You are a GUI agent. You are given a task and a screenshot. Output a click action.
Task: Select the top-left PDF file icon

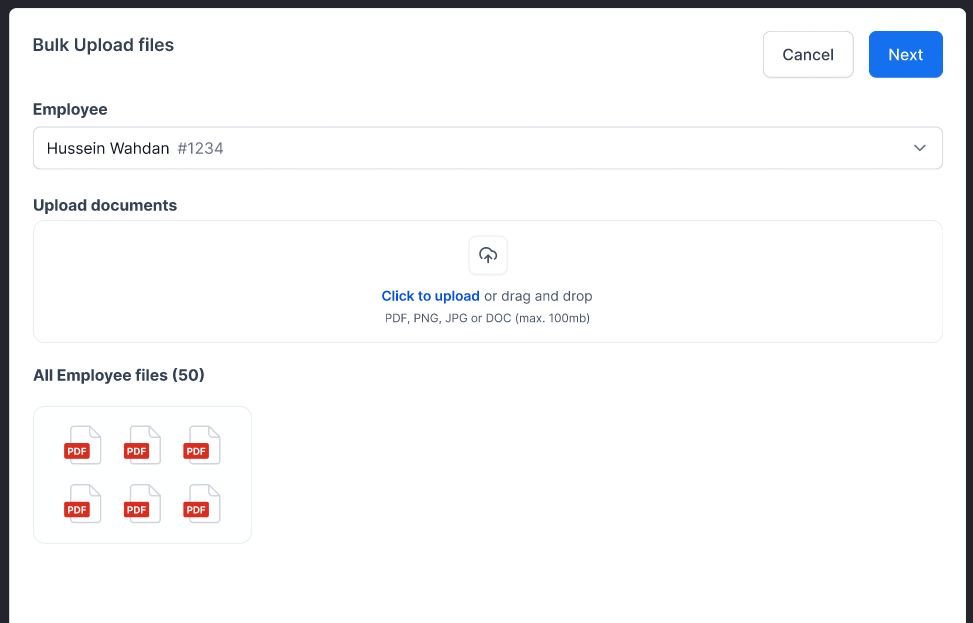(x=83, y=446)
